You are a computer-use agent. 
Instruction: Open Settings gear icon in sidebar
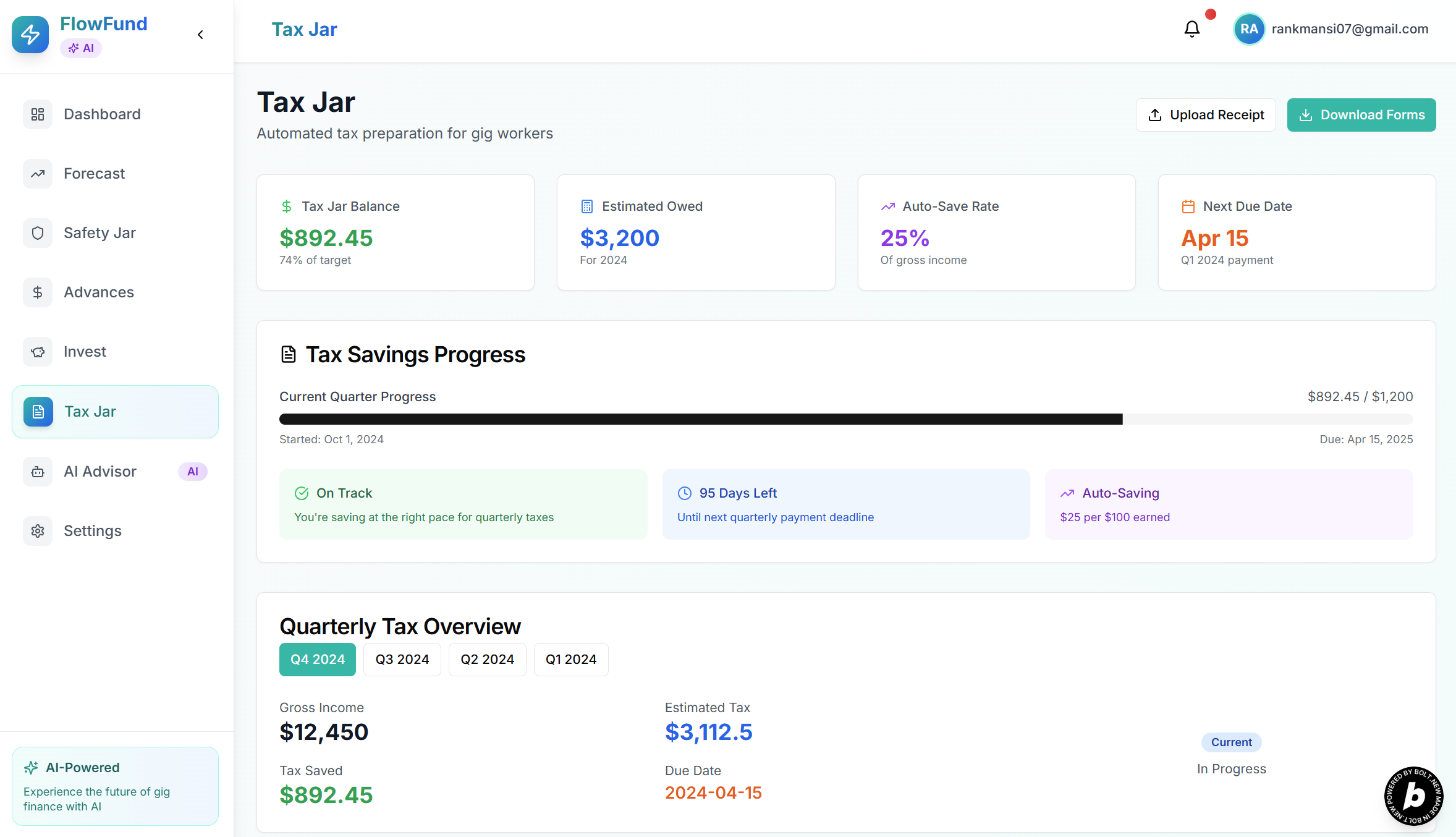(x=38, y=531)
